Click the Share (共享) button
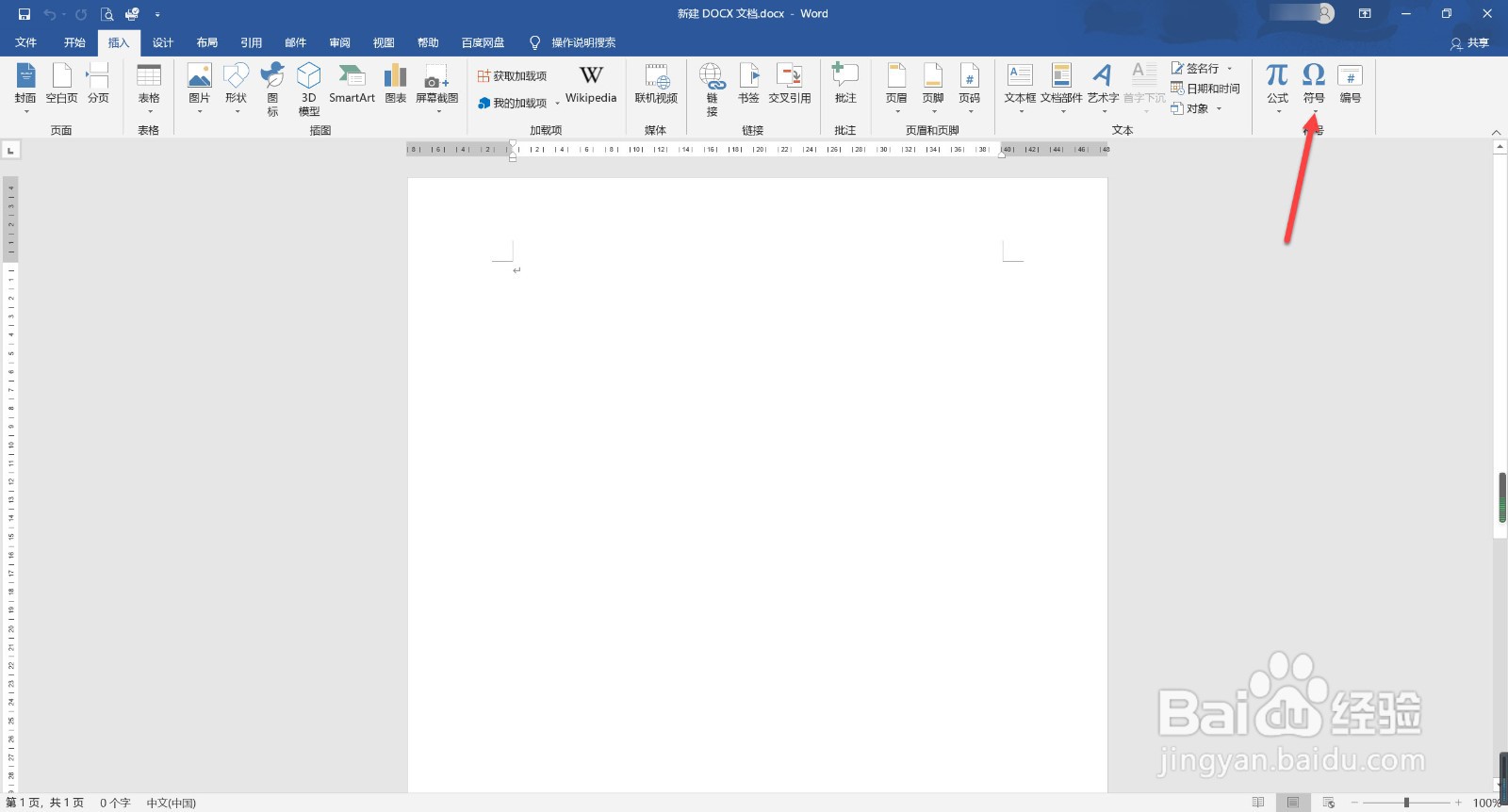 tap(1470, 43)
